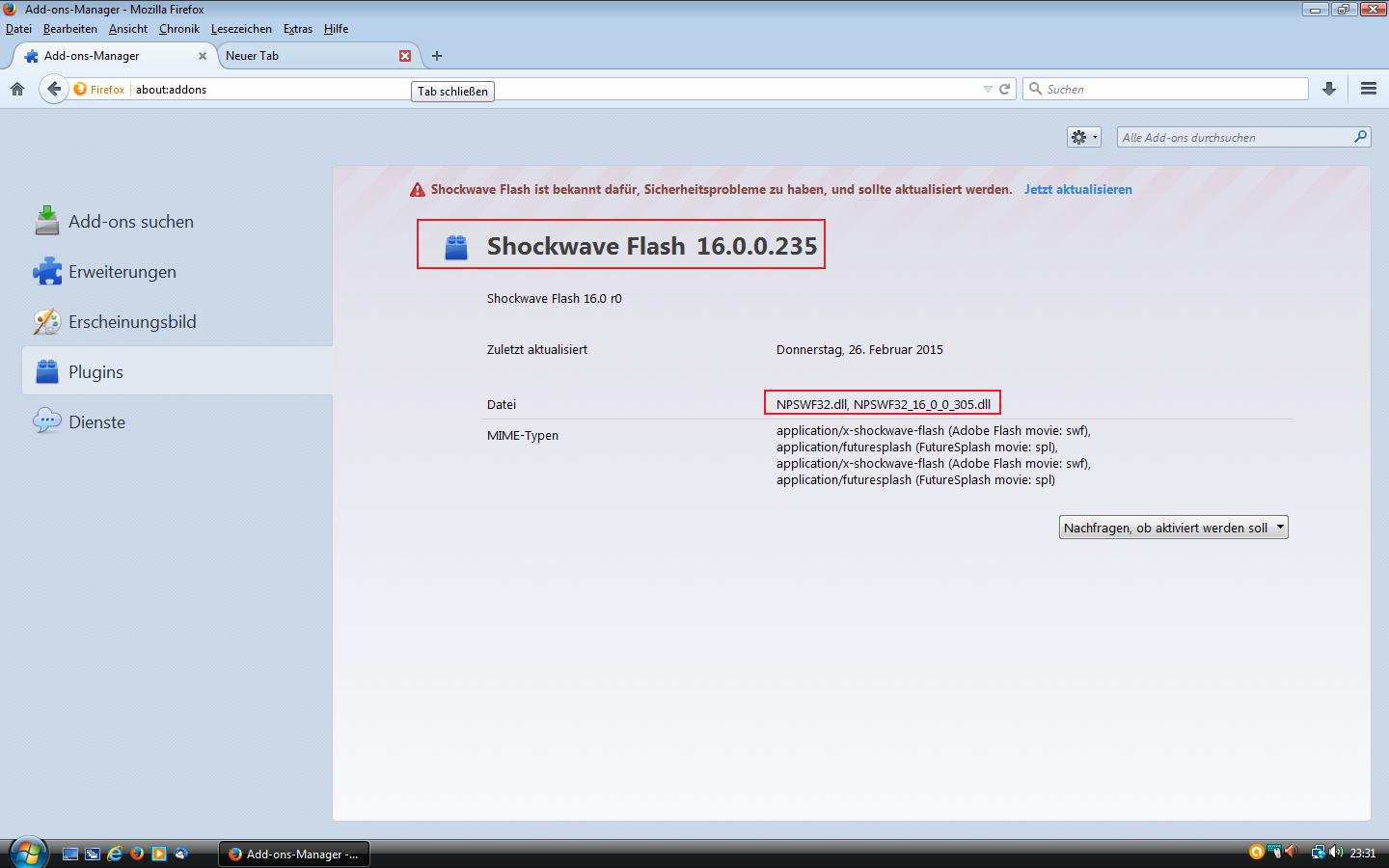Close the Neuer Tab tab
Image resolution: width=1389 pixels, height=868 pixels.
[405, 56]
